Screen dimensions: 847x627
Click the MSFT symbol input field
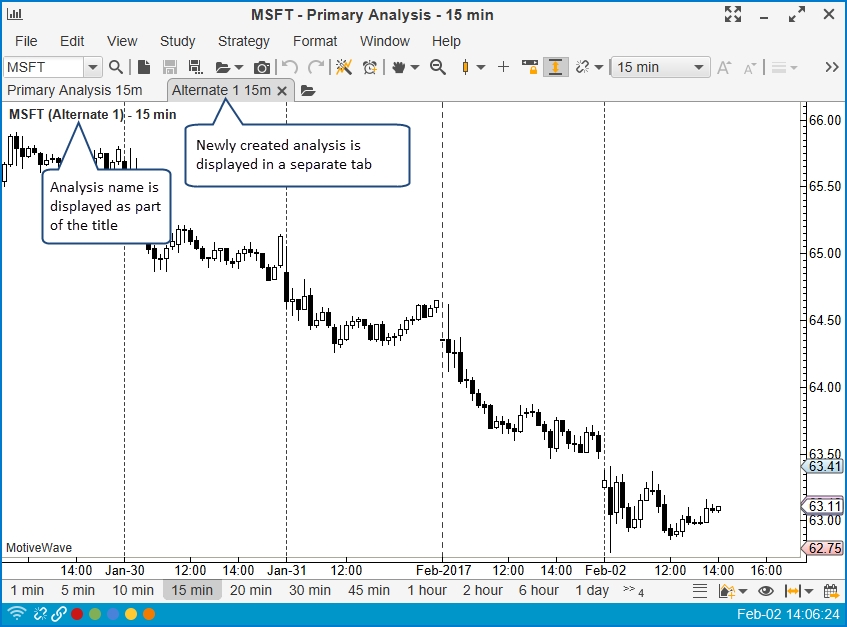(44, 68)
